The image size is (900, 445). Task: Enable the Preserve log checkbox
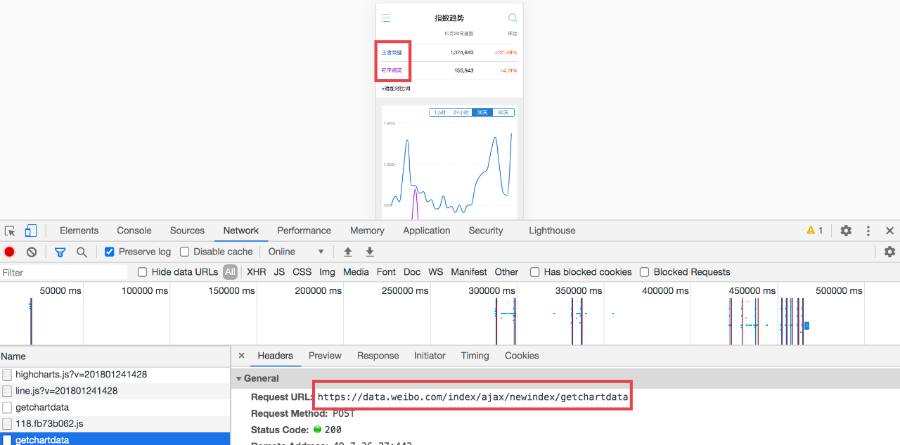click(x=110, y=252)
